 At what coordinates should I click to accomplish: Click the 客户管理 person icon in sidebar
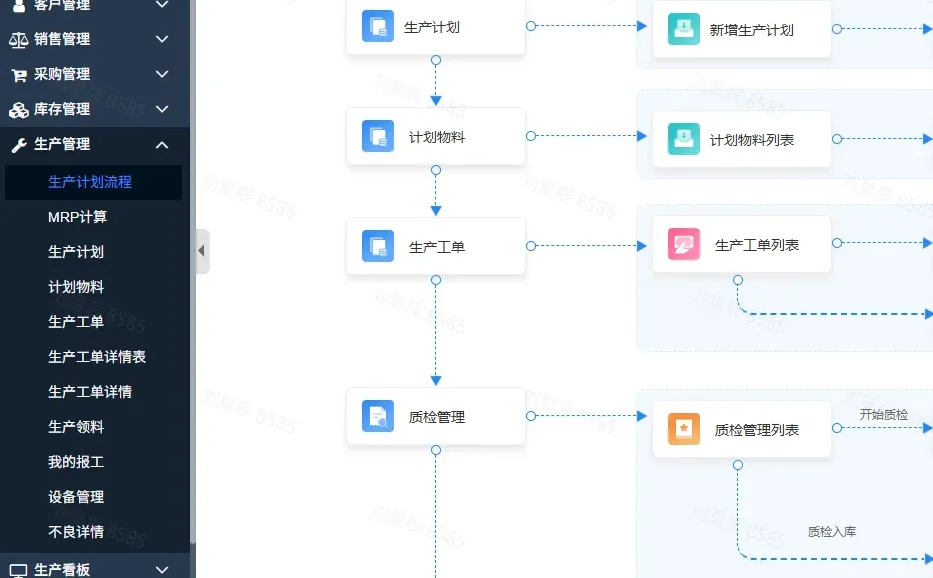tap(17, 6)
